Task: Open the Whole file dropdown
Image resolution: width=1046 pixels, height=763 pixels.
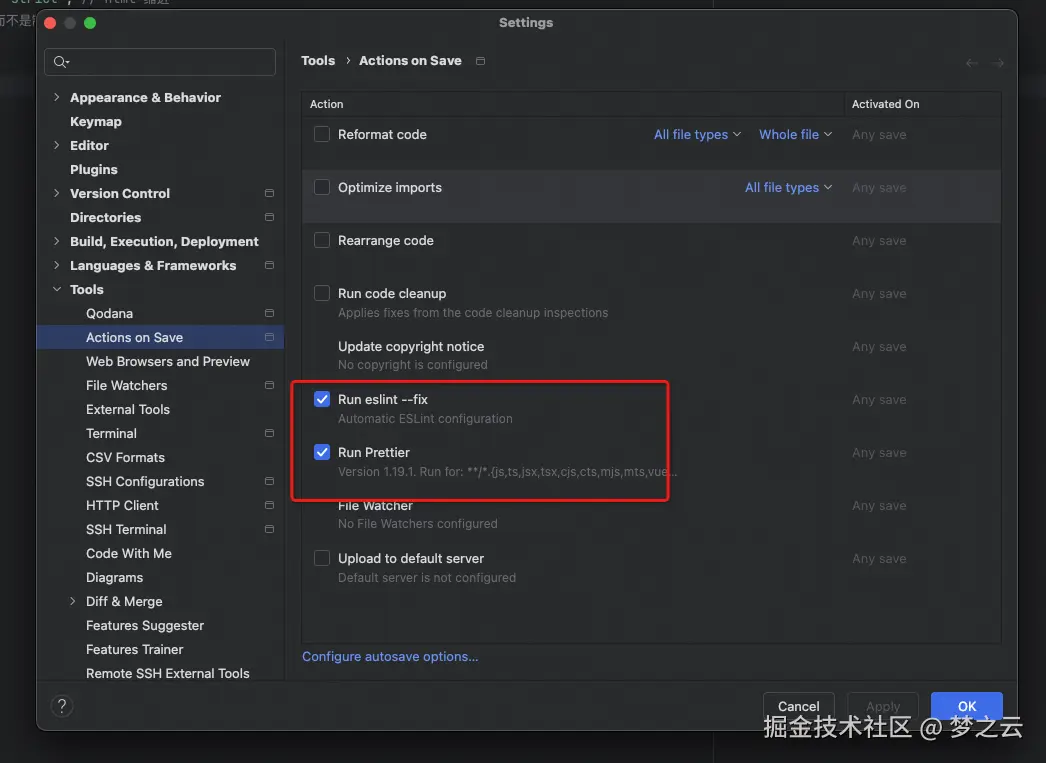Action: tap(795, 135)
